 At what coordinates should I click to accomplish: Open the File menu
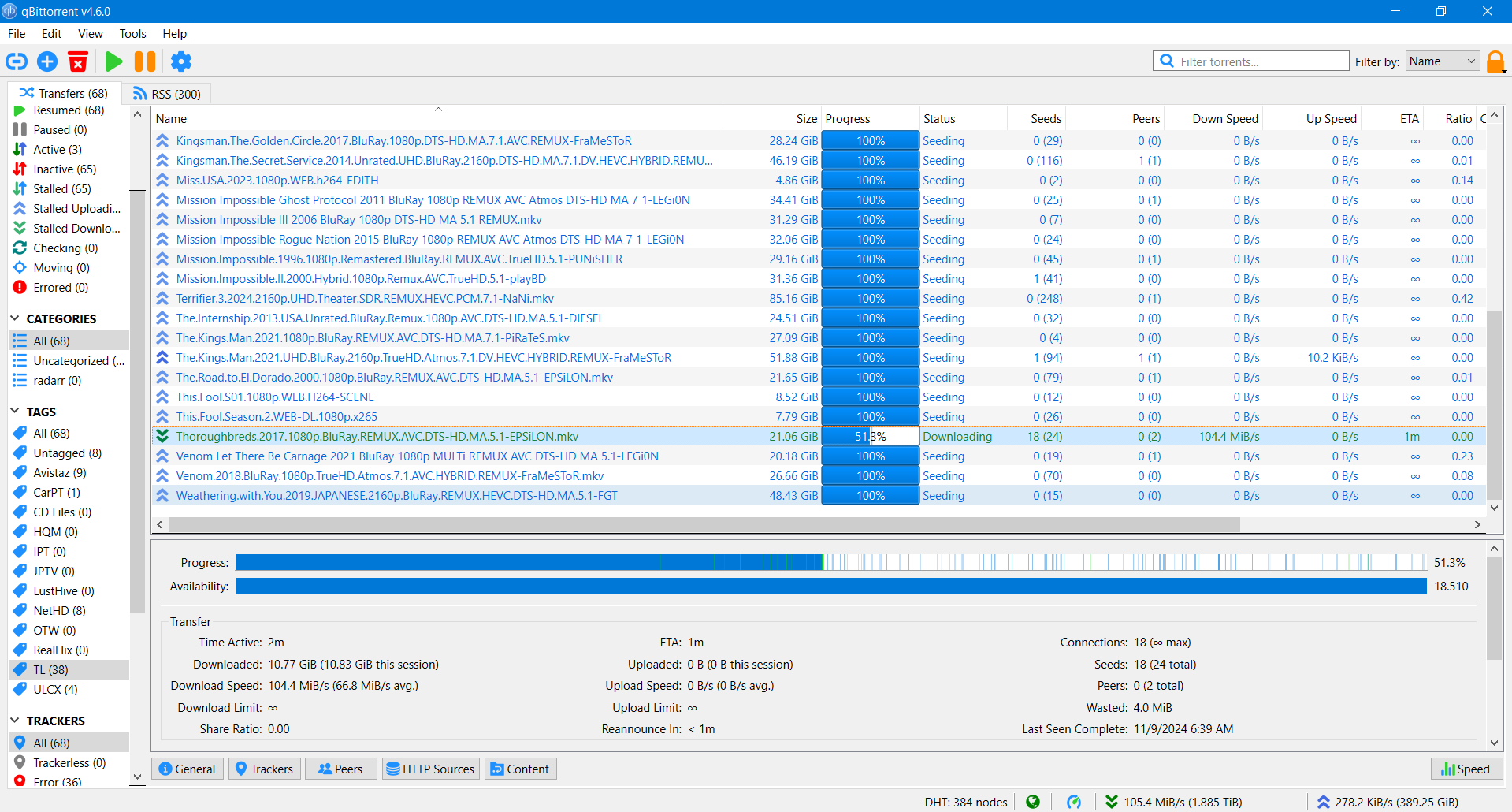(x=17, y=34)
